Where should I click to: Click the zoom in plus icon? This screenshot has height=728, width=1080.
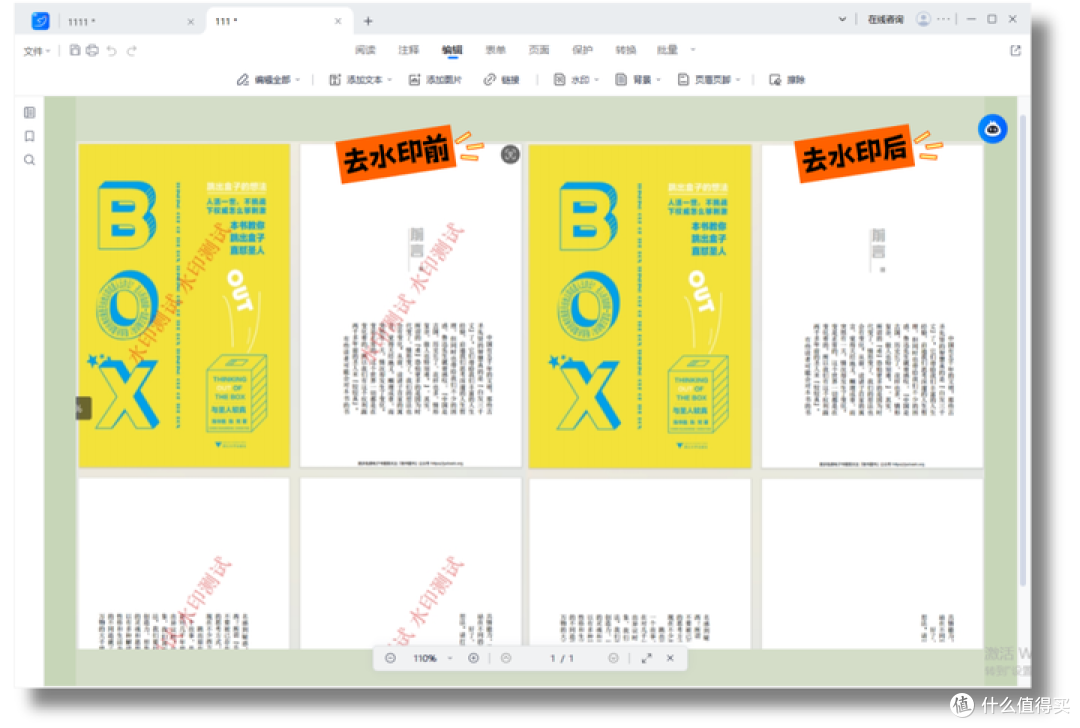tap(473, 658)
